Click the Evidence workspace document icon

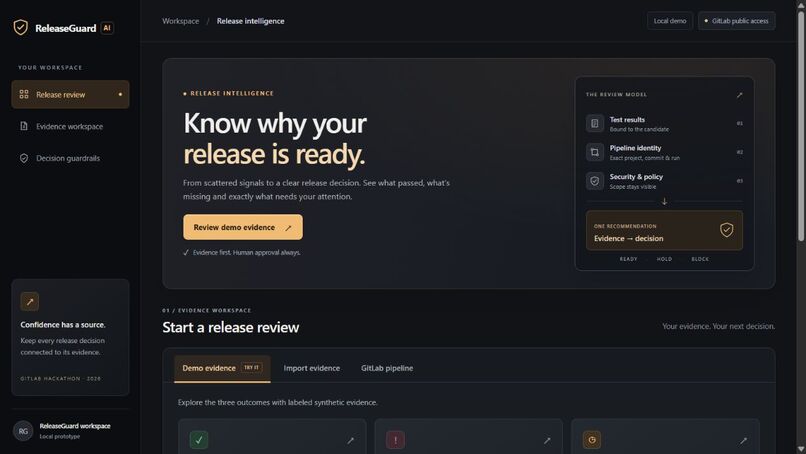point(24,126)
